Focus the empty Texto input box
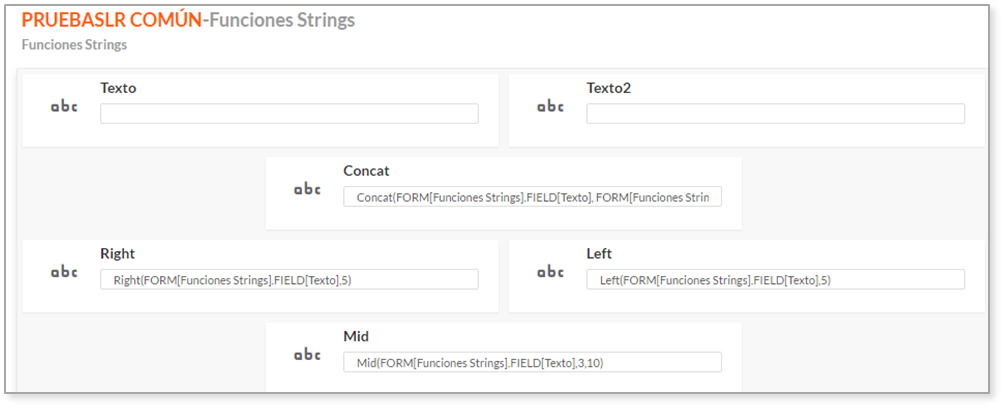The width and height of the screenshot is (1003, 407). point(289,113)
